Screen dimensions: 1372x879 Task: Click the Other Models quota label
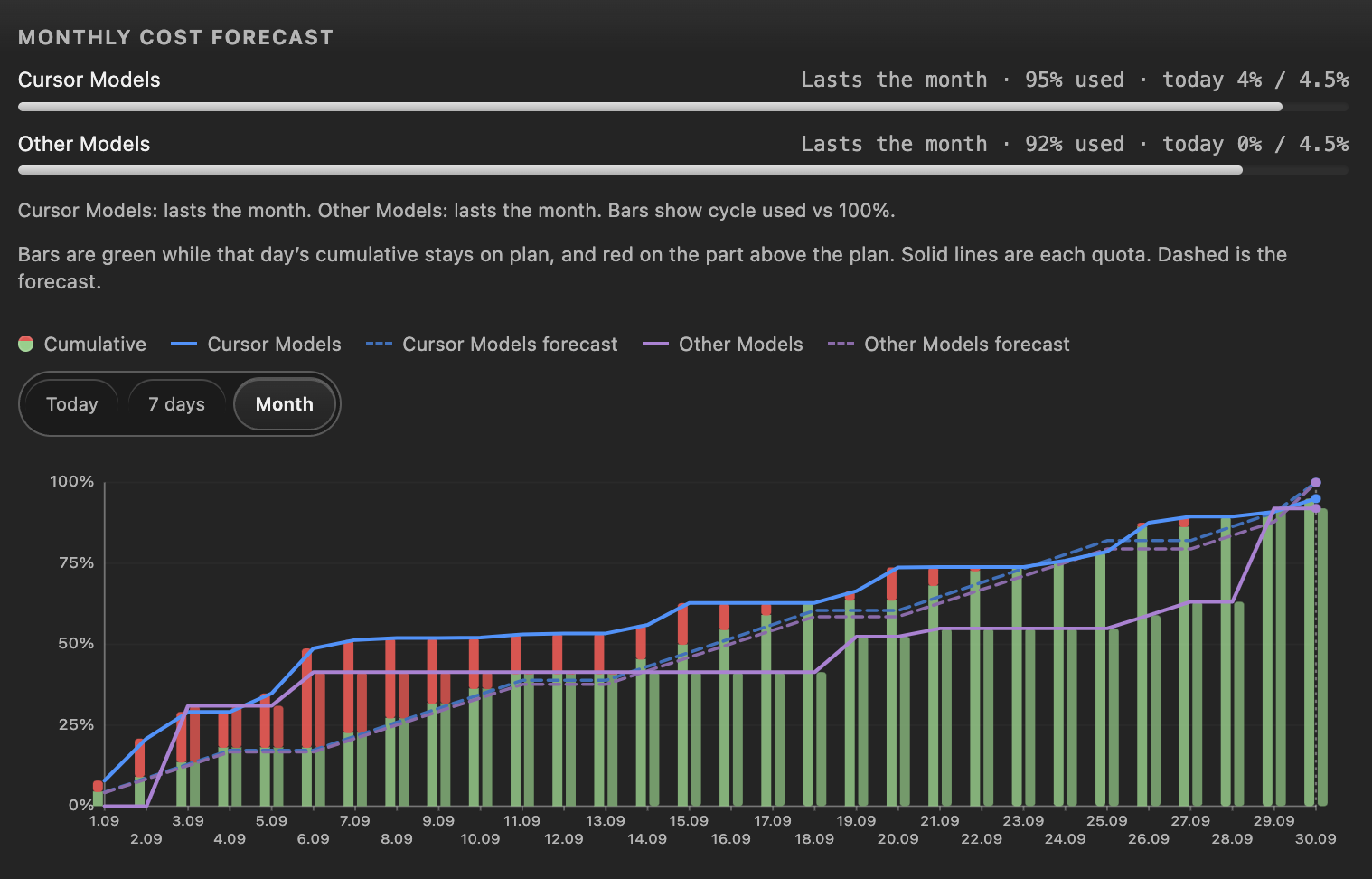point(84,144)
